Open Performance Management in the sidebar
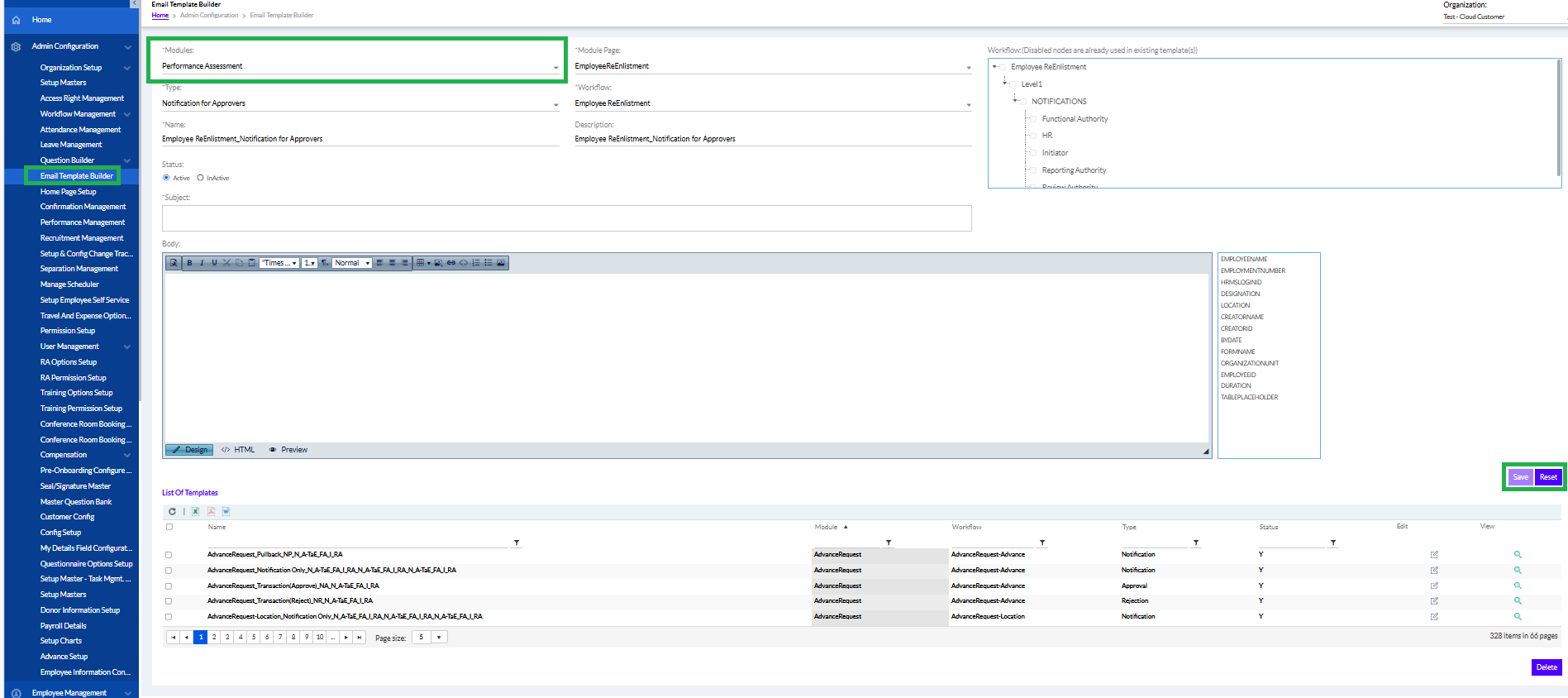Image resolution: width=1568 pixels, height=698 pixels. pos(83,222)
